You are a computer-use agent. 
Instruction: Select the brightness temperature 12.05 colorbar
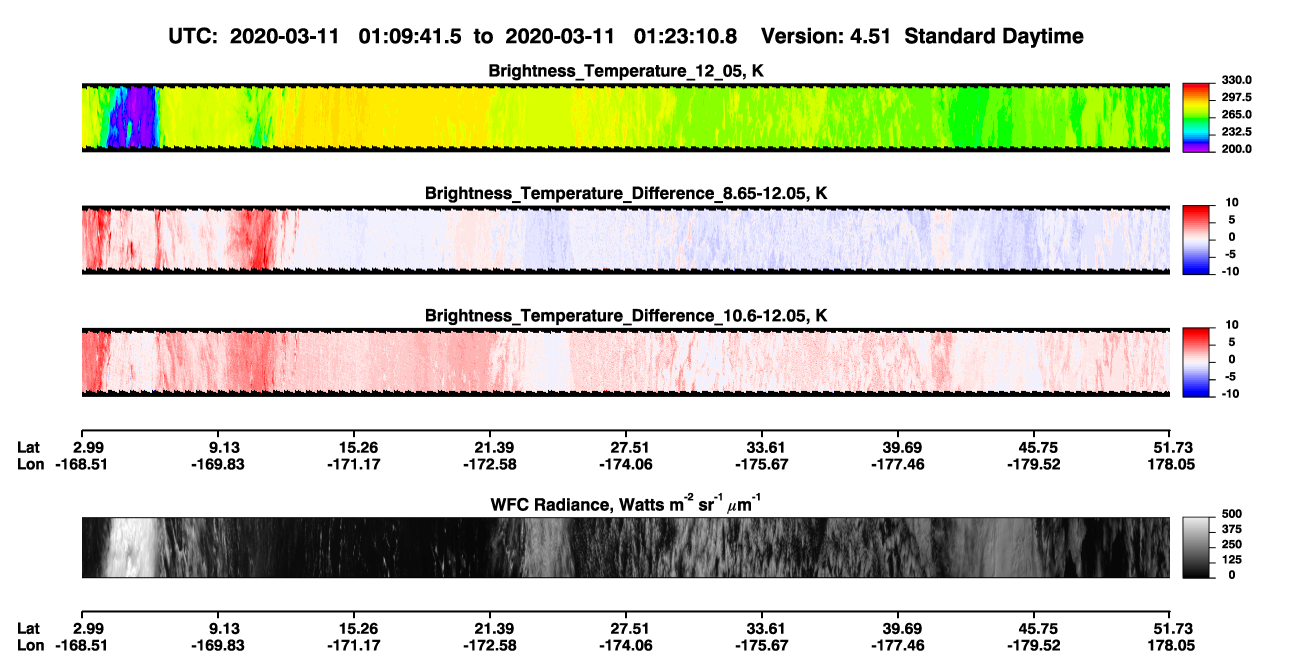click(1196, 116)
